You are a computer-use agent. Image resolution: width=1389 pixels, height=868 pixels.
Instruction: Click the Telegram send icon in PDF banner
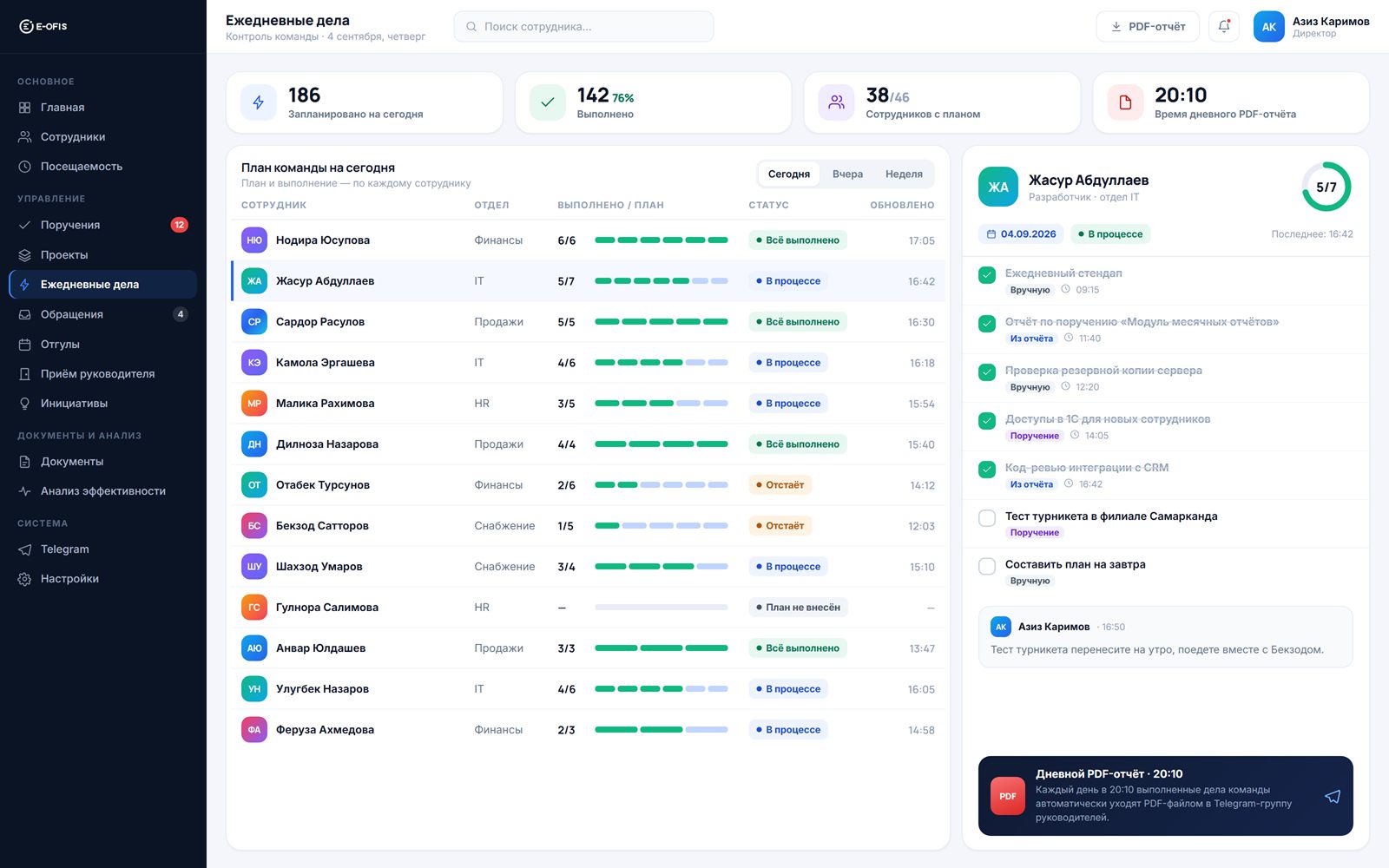pyautogui.click(x=1333, y=796)
